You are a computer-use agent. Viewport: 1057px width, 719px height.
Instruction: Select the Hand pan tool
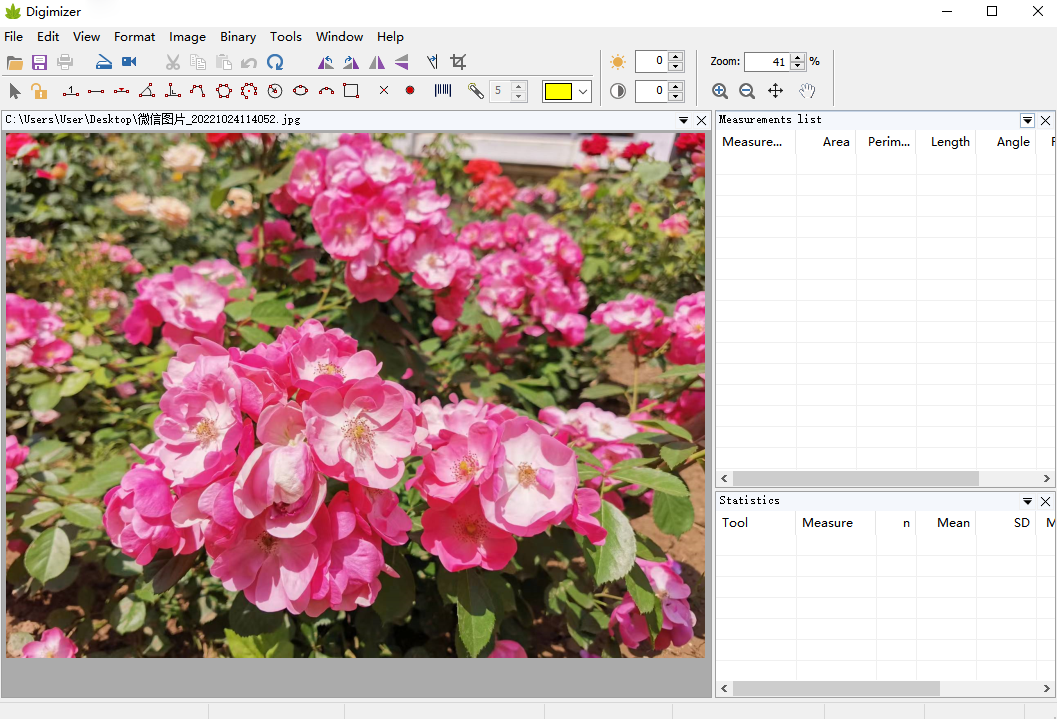(x=807, y=90)
